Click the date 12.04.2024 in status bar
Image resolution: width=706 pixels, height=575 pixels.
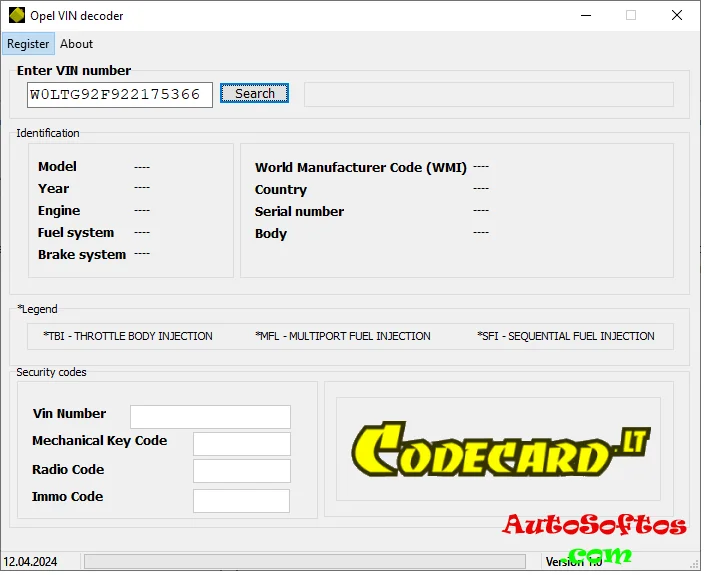coord(31,562)
